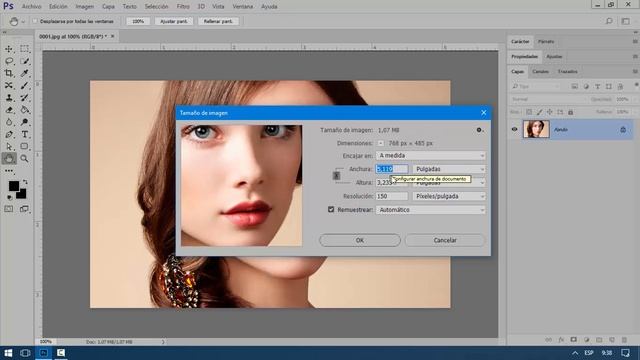This screenshot has width=640, height=360.
Task: Select the Blur tool
Action: (9, 122)
